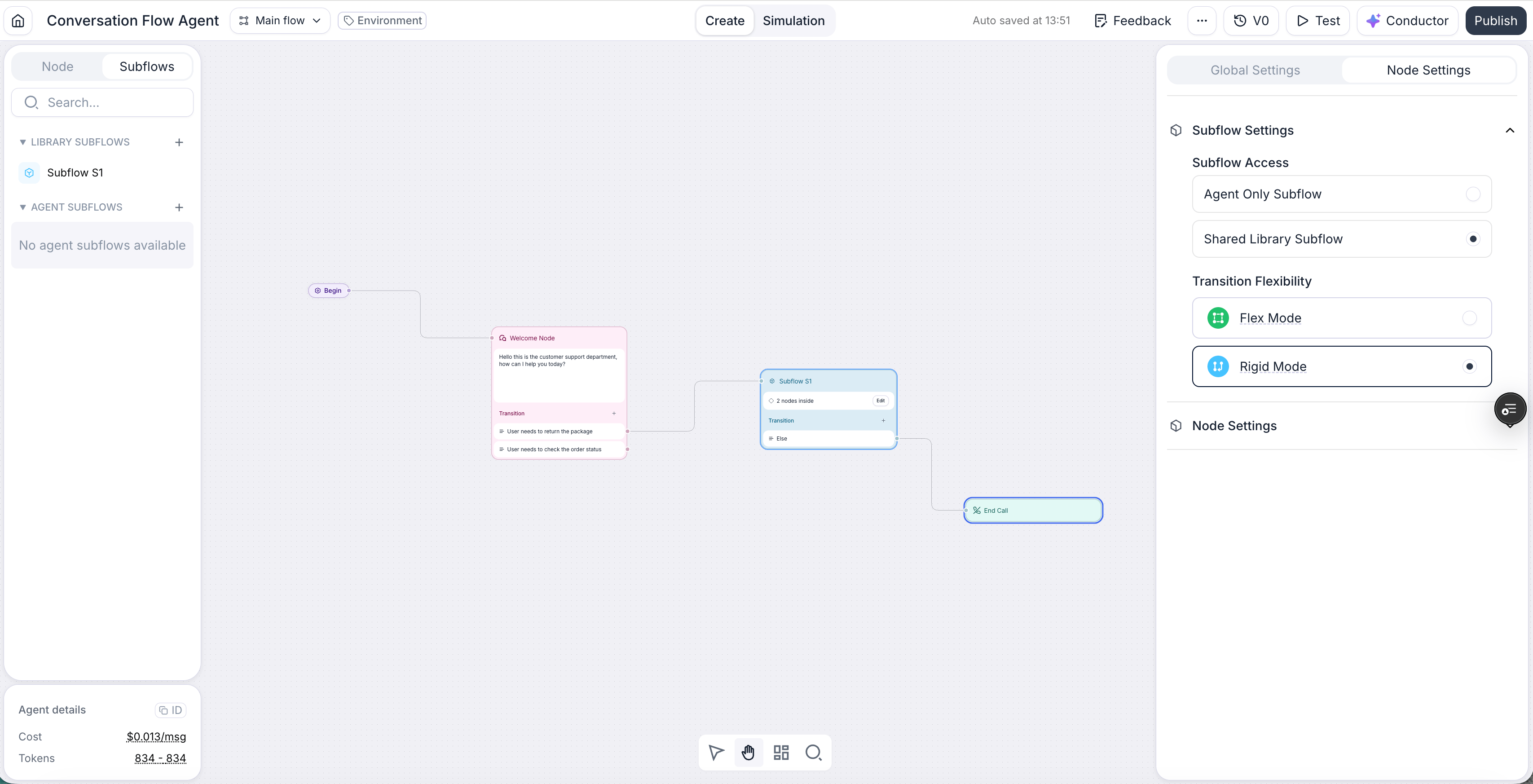The width and height of the screenshot is (1533, 784).
Task: Click the Welcome Node greeting text
Action: point(558,361)
